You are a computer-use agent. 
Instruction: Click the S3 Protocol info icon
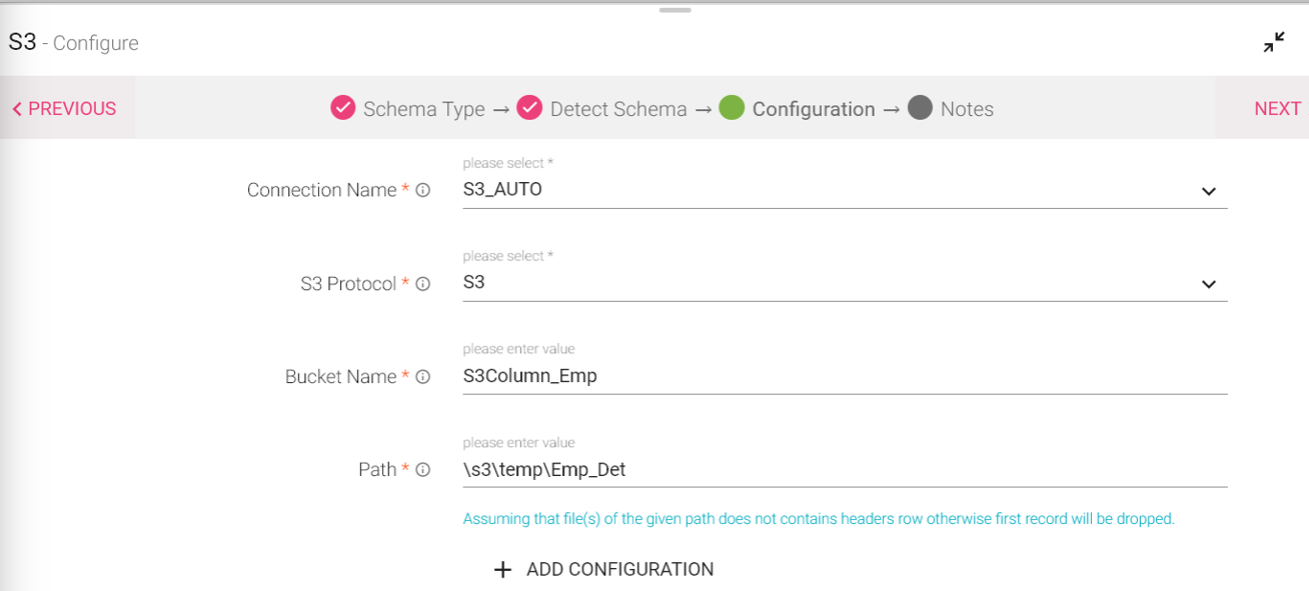[423, 284]
